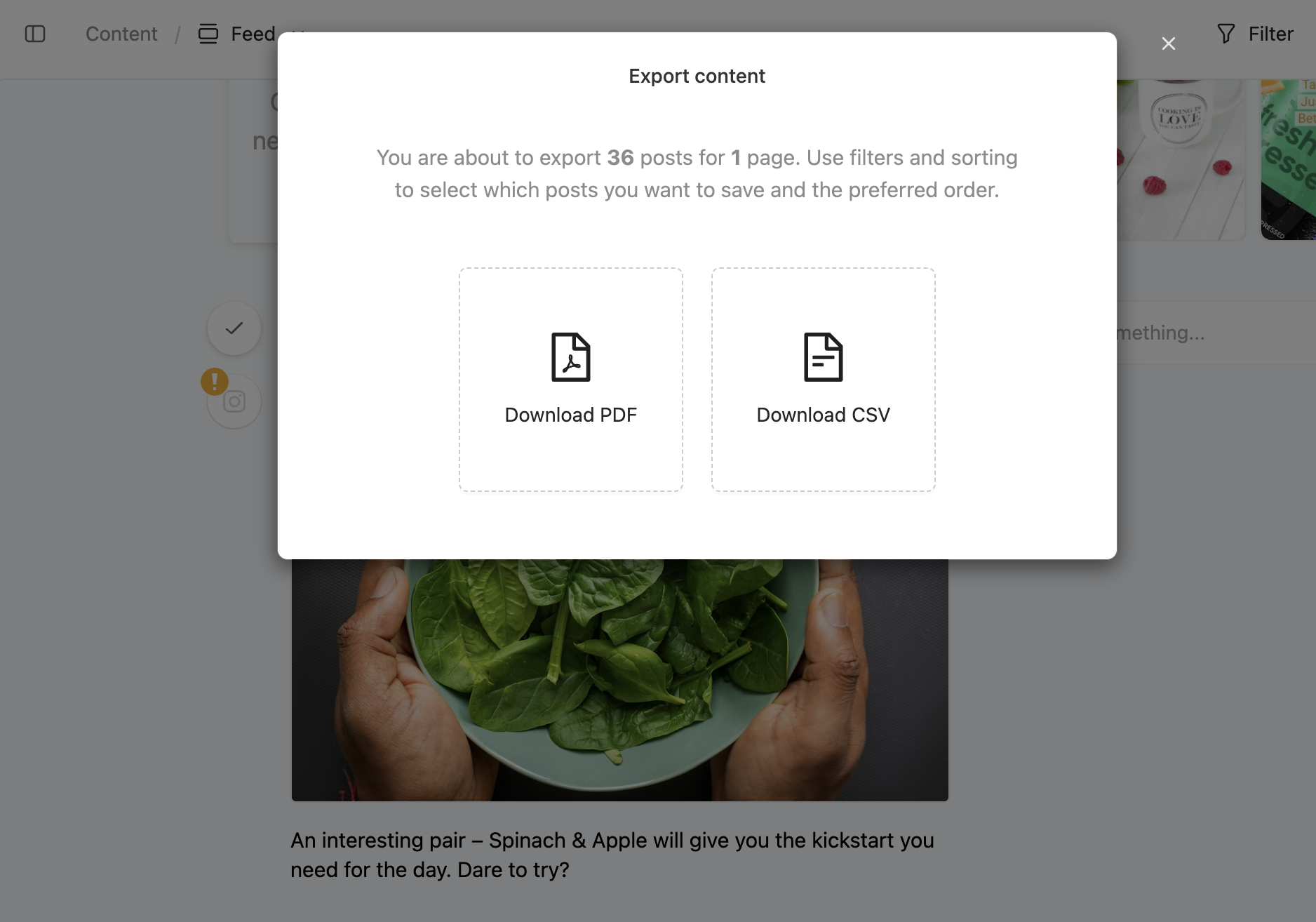Click the Feed view layout icon

point(208,34)
